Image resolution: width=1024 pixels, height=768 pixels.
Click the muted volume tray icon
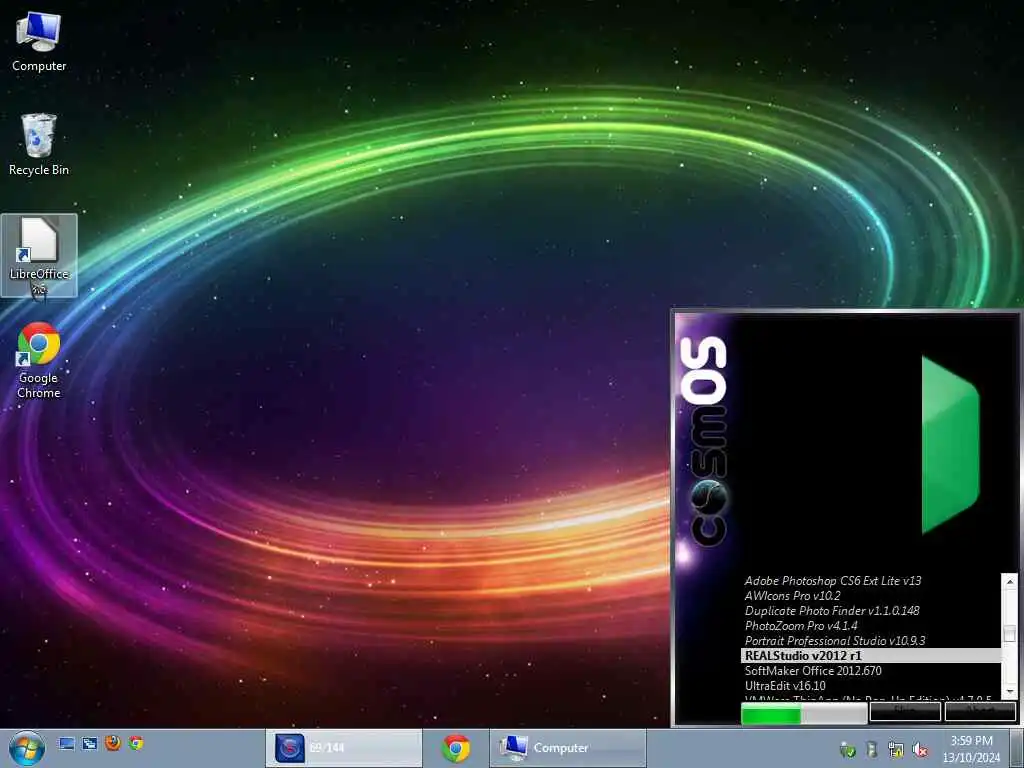920,750
